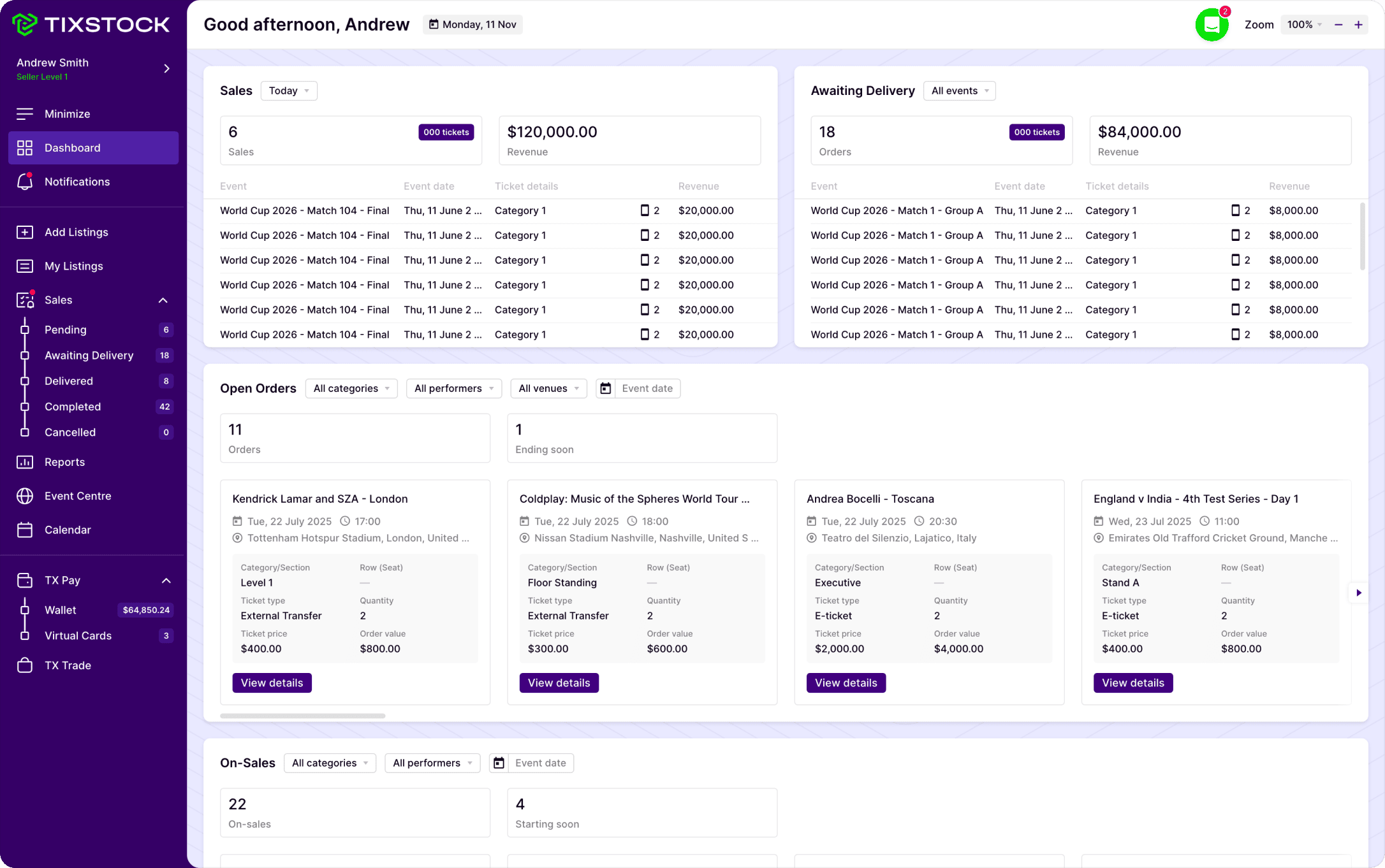Click the Sales section icon
The height and width of the screenshot is (868, 1385).
tap(25, 300)
